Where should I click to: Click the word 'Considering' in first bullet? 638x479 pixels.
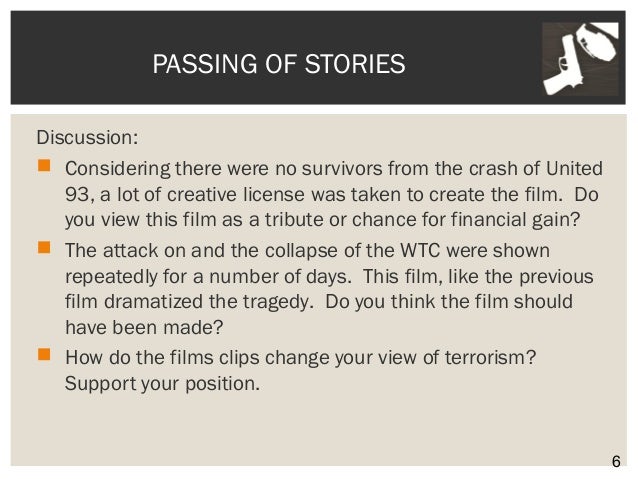click(x=118, y=168)
